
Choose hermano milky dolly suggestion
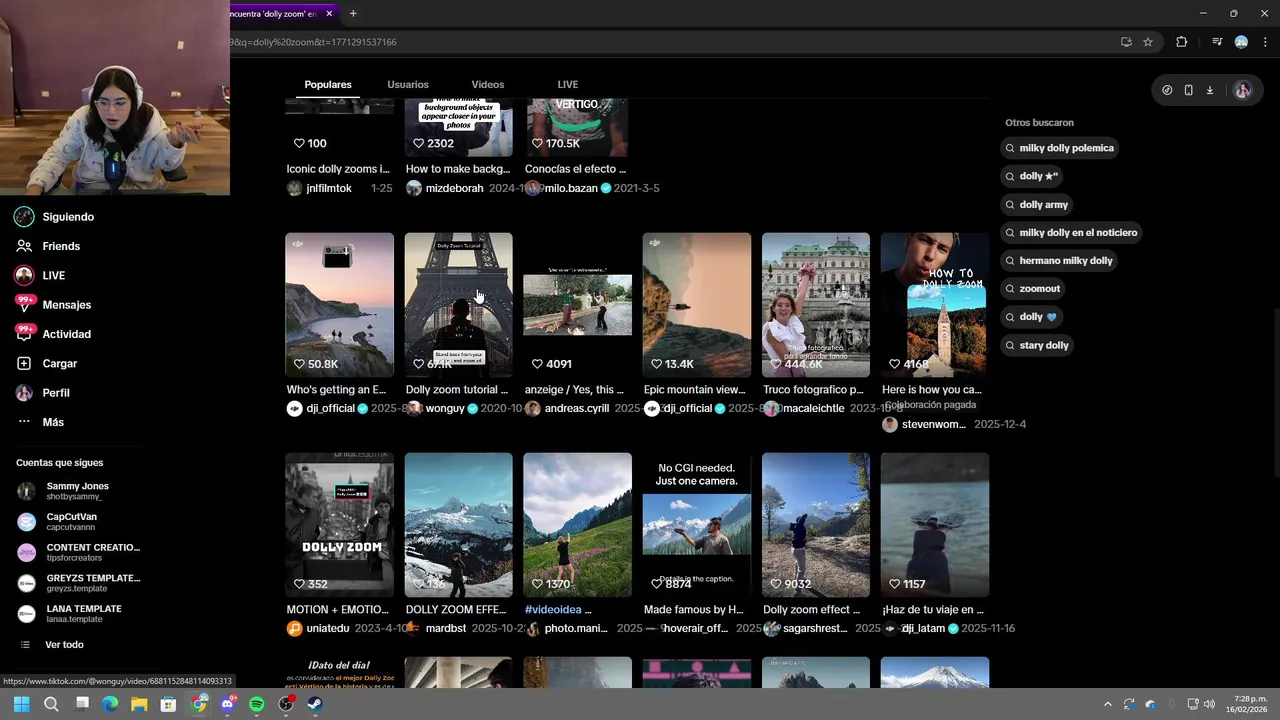click(x=1060, y=261)
